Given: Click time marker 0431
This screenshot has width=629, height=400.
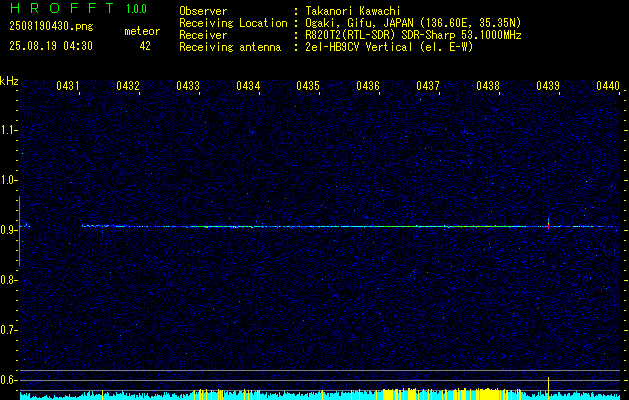Looking at the screenshot, I should pyautogui.click(x=68, y=86).
